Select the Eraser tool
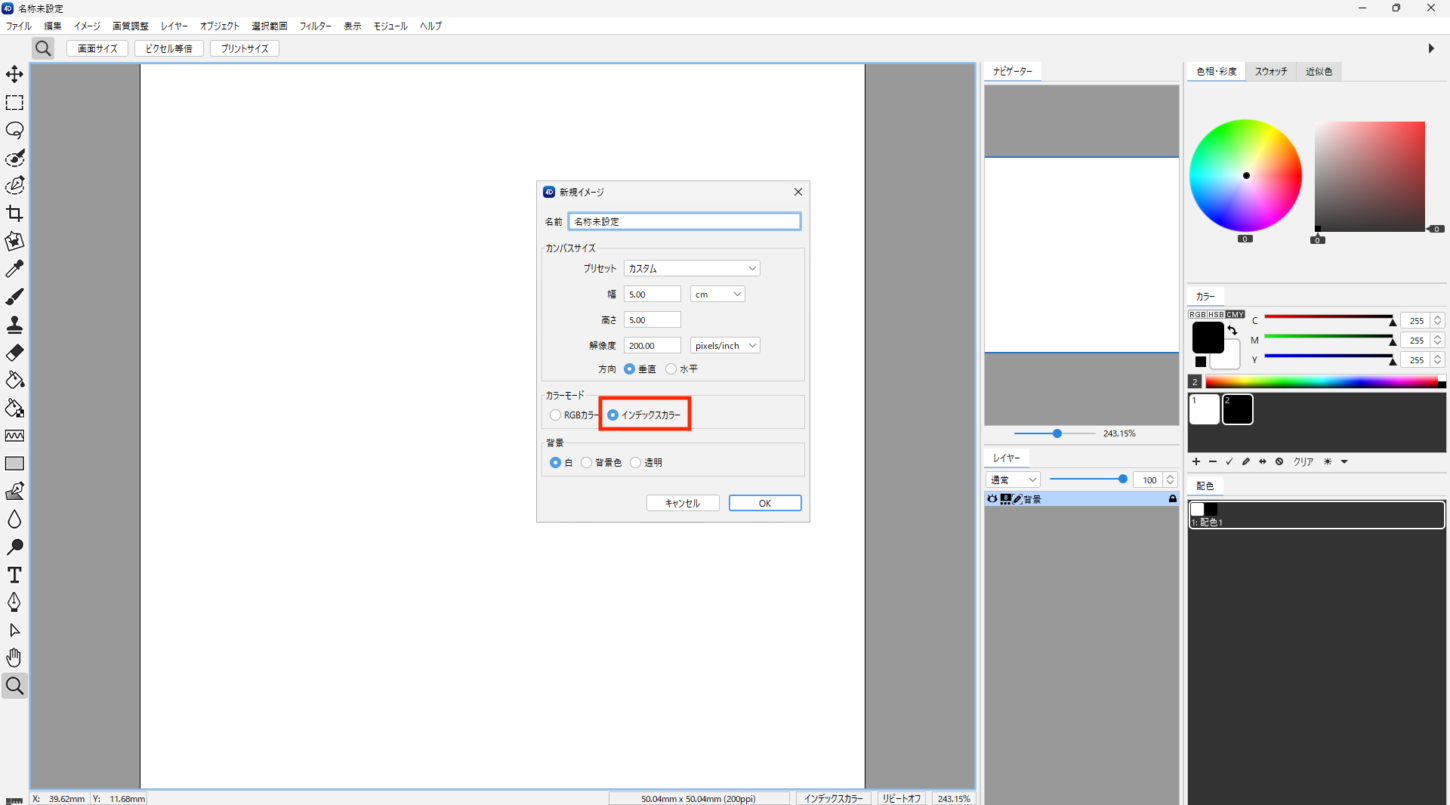The height and width of the screenshot is (805, 1450). [x=14, y=353]
